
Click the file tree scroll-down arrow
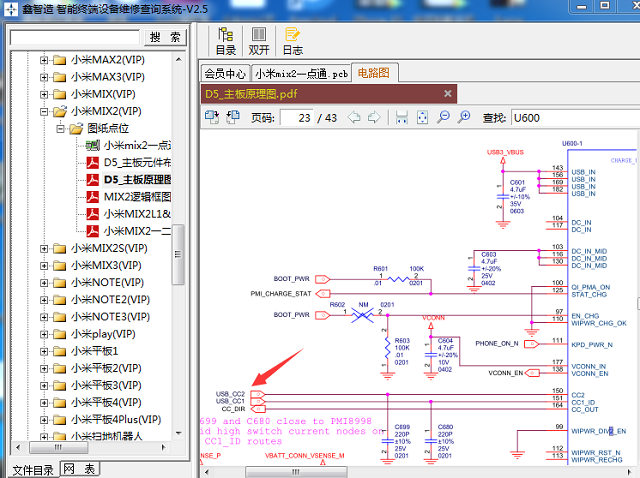click(178, 433)
